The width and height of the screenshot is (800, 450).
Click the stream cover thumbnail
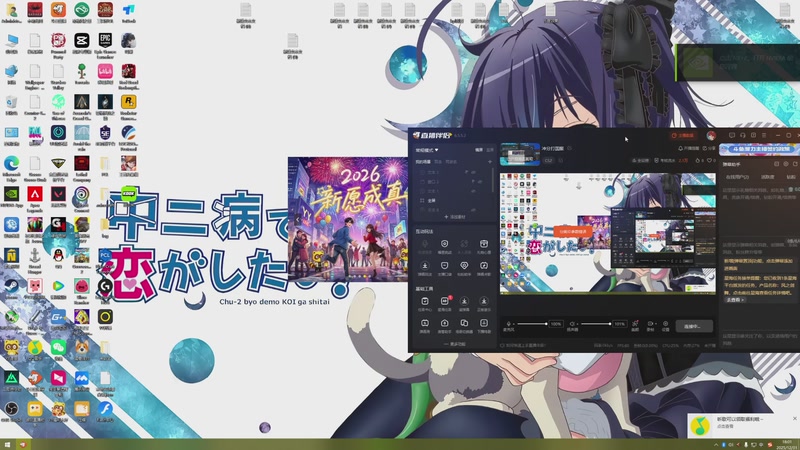[519, 154]
